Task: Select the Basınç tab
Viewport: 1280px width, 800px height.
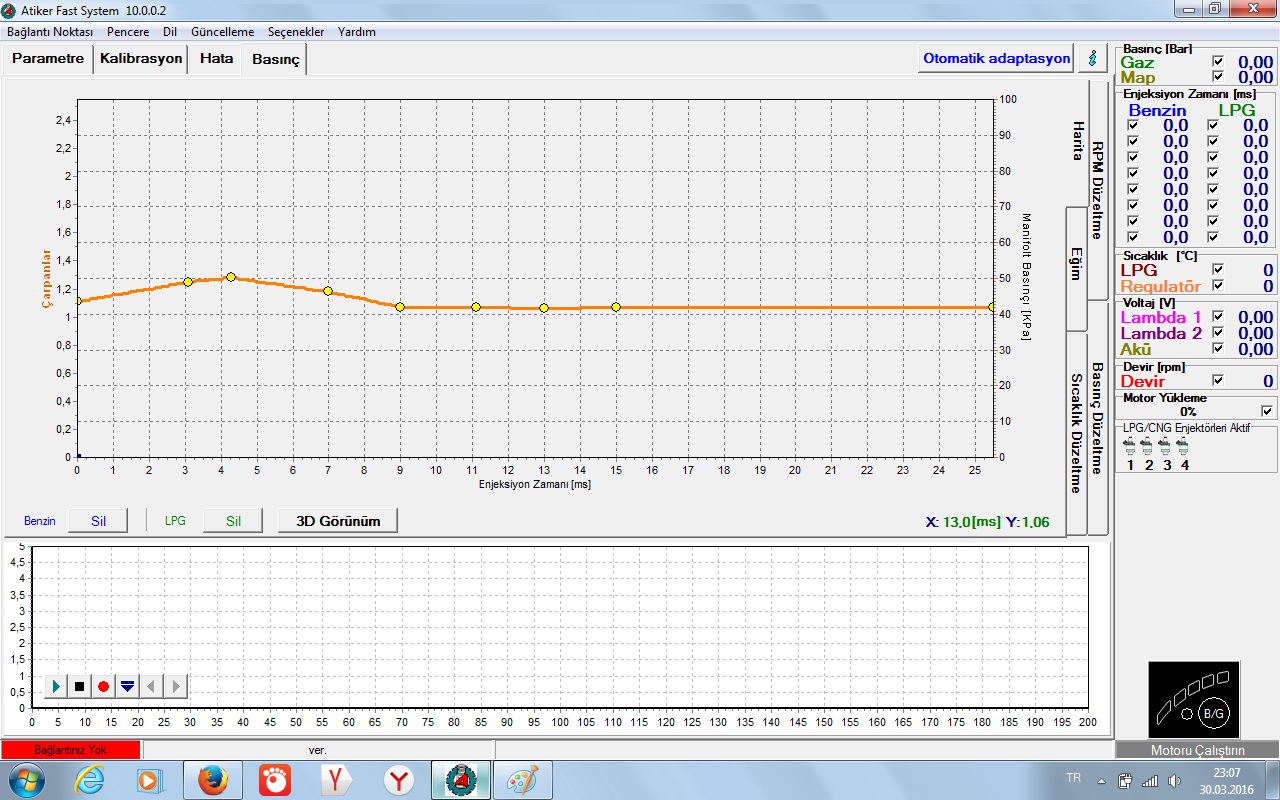Action: [x=276, y=60]
